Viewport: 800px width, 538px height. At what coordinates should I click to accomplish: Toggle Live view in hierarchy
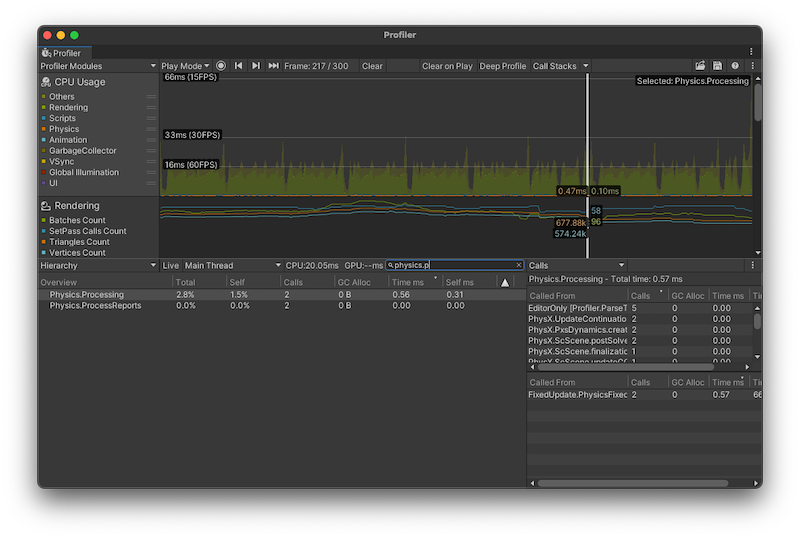(171, 265)
